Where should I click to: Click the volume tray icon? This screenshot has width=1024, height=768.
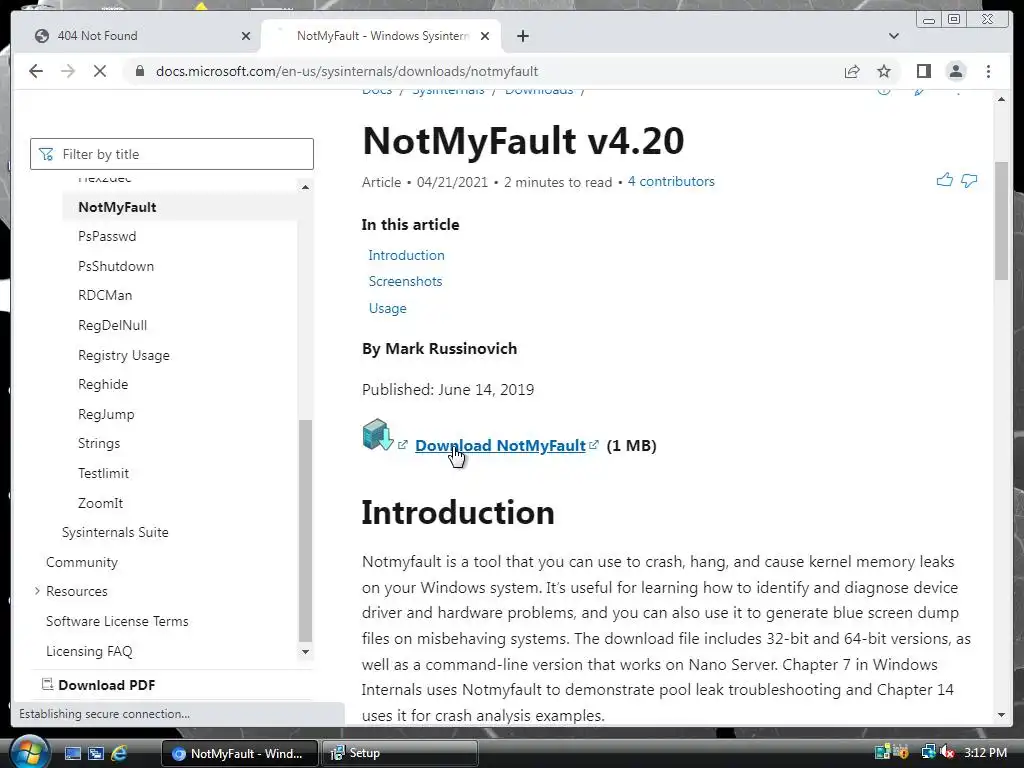tap(947, 752)
